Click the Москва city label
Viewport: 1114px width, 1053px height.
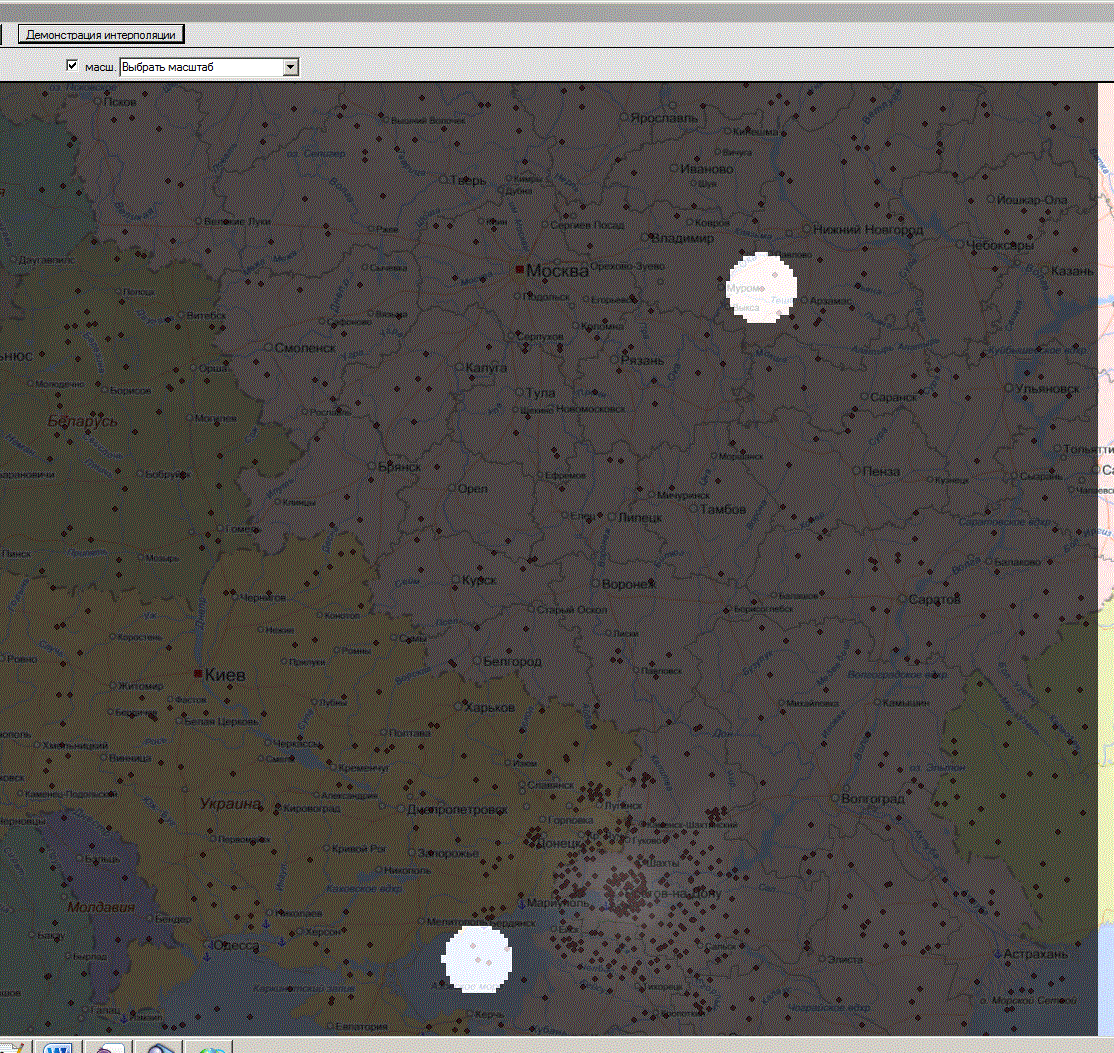point(558,271)
